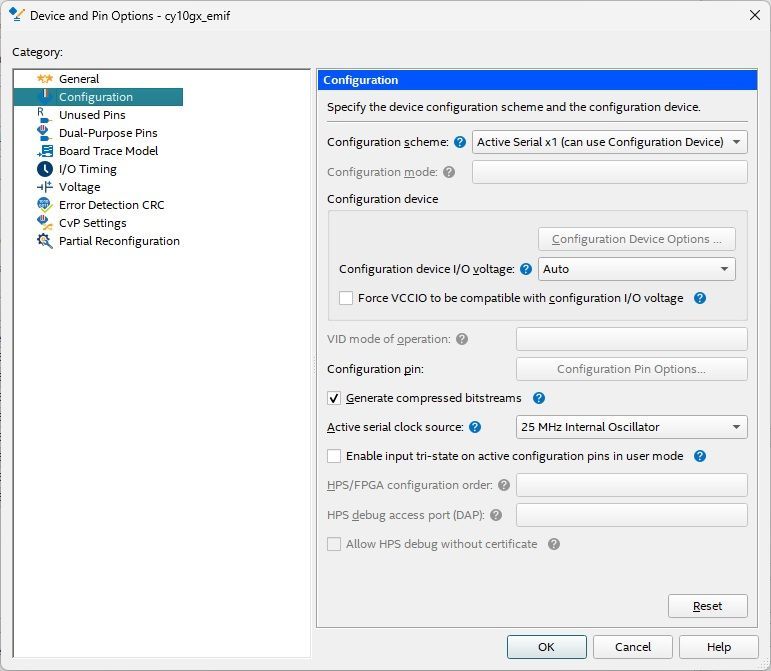The height and width of the screenshot is (671, 771).
Task: Open help for Configuration scheme
Action: point(460,142)
